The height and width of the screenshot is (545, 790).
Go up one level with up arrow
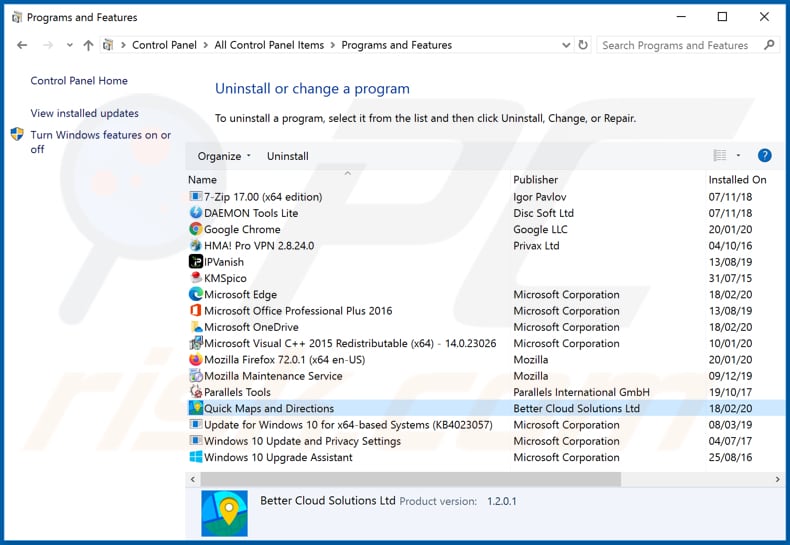[x=88, y=45]
